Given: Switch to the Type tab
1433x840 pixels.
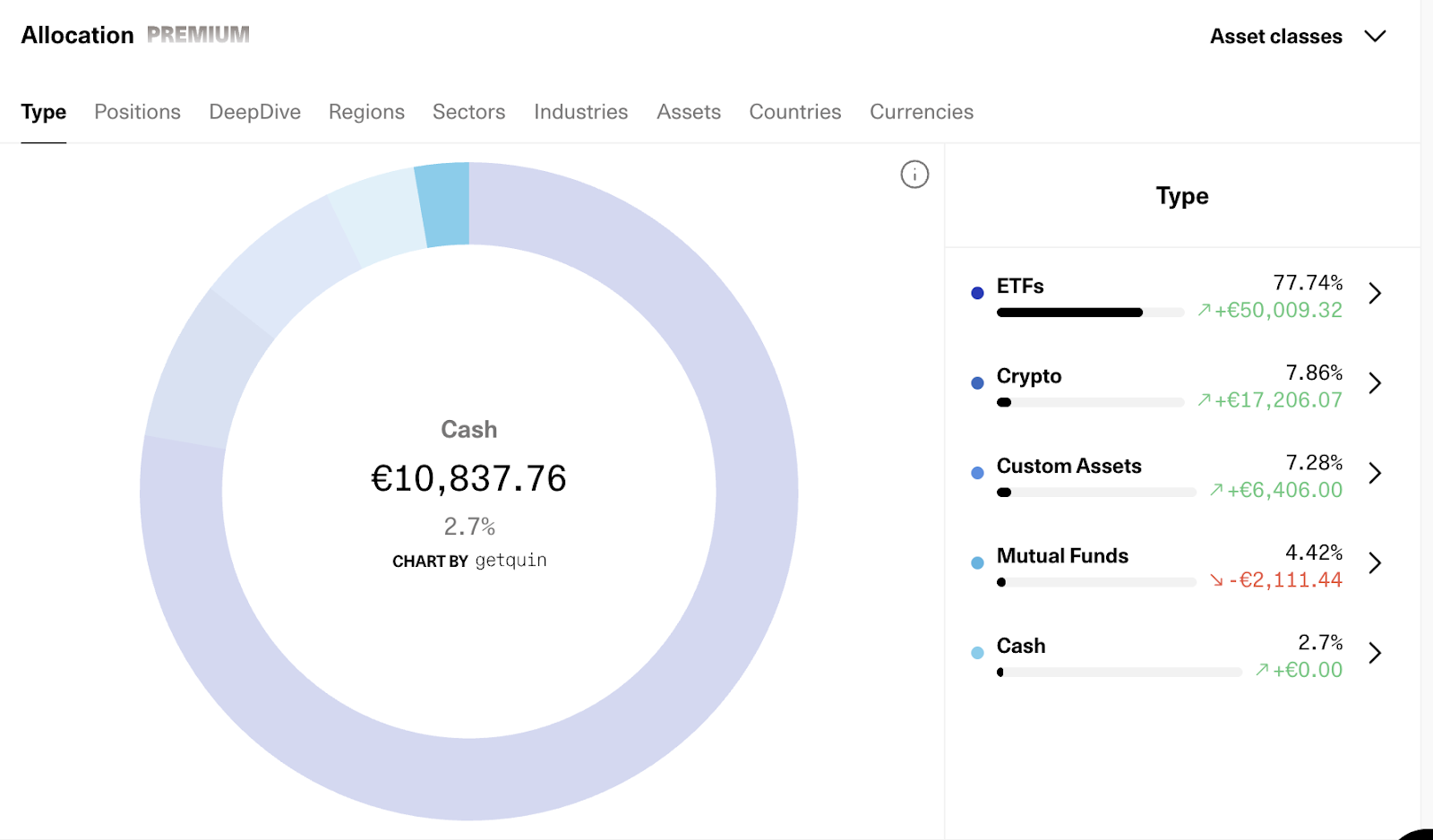Looking at the screenshot, I should [x=44, y=112].
